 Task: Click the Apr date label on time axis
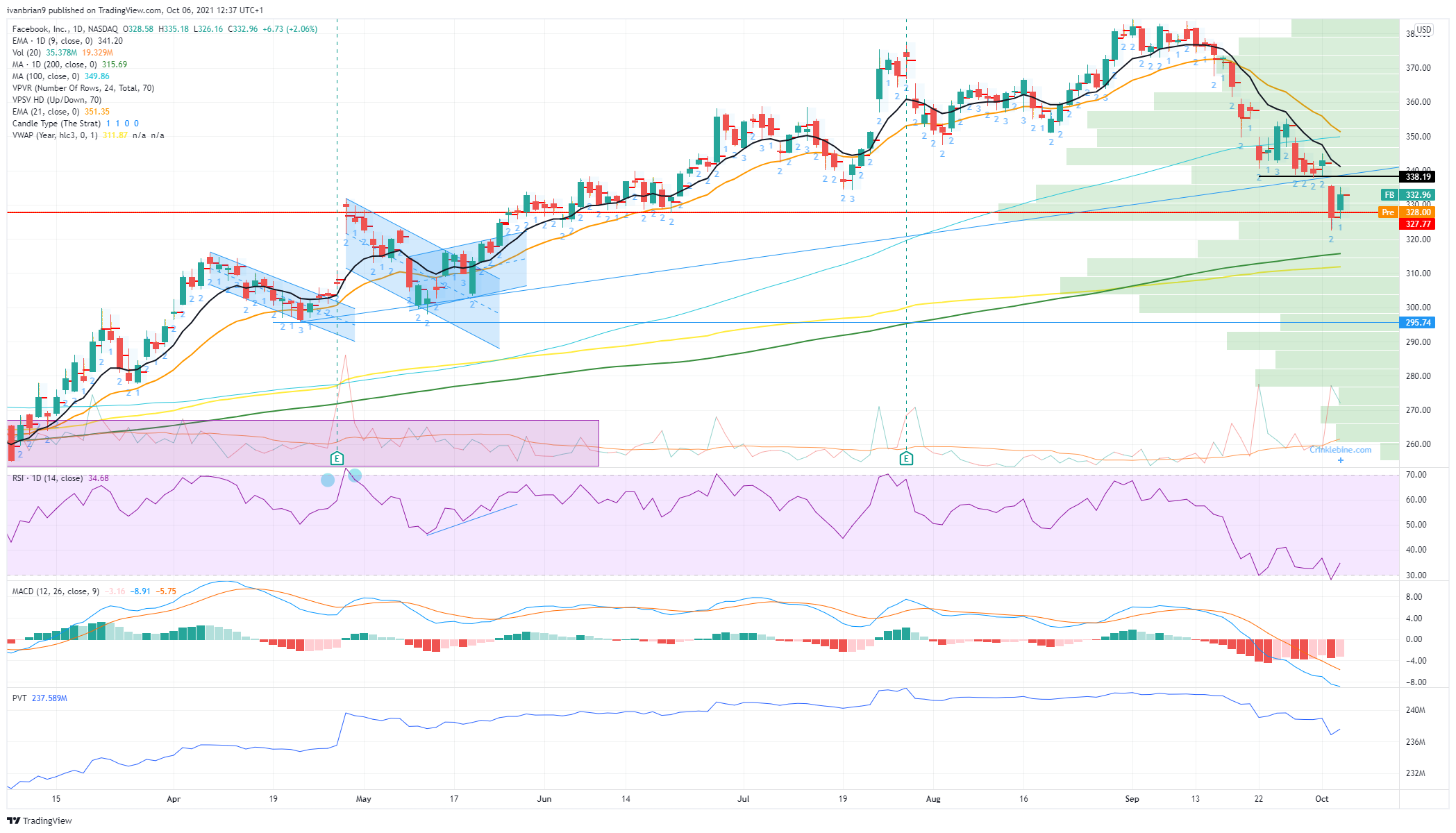tap(174, 799)
